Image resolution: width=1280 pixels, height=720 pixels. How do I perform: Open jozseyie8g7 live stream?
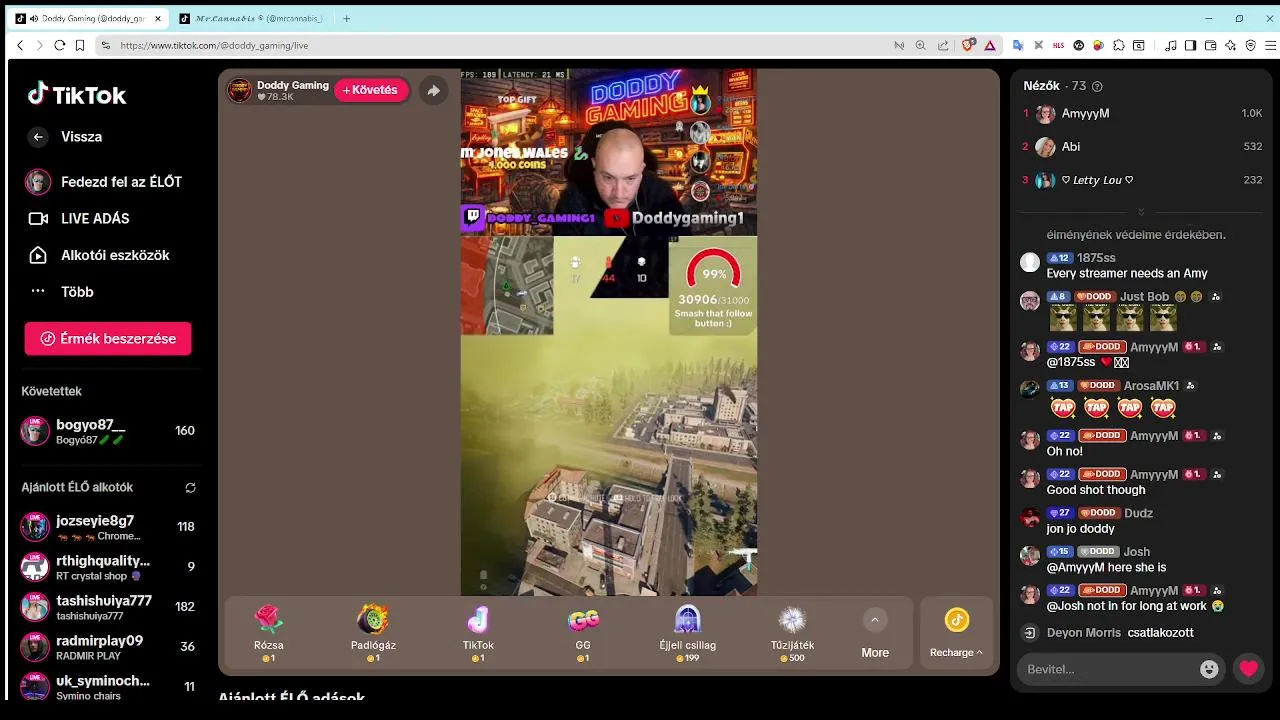pos(108,527)
